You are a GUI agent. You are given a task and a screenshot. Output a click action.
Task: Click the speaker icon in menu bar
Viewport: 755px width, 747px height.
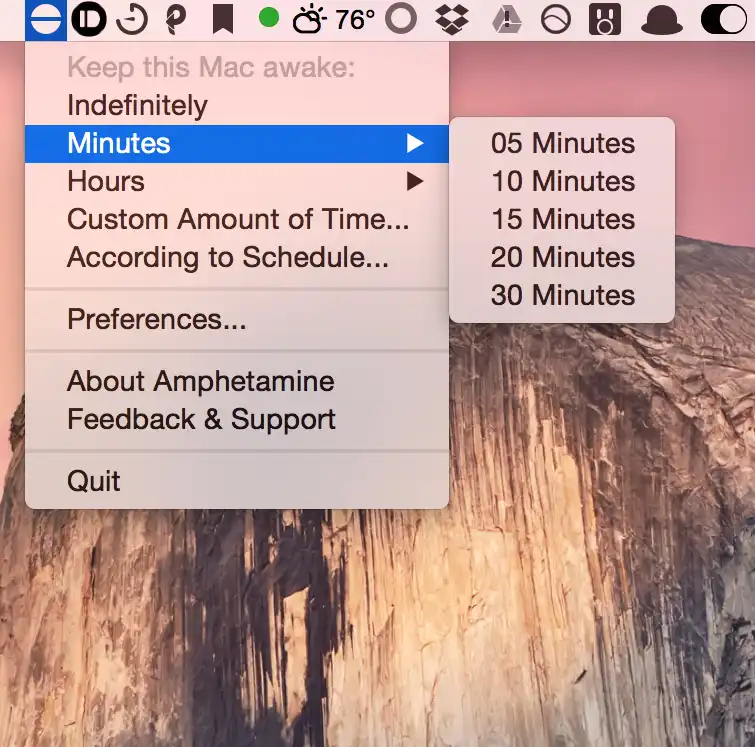pyautogui.click(x=606, y=19)
